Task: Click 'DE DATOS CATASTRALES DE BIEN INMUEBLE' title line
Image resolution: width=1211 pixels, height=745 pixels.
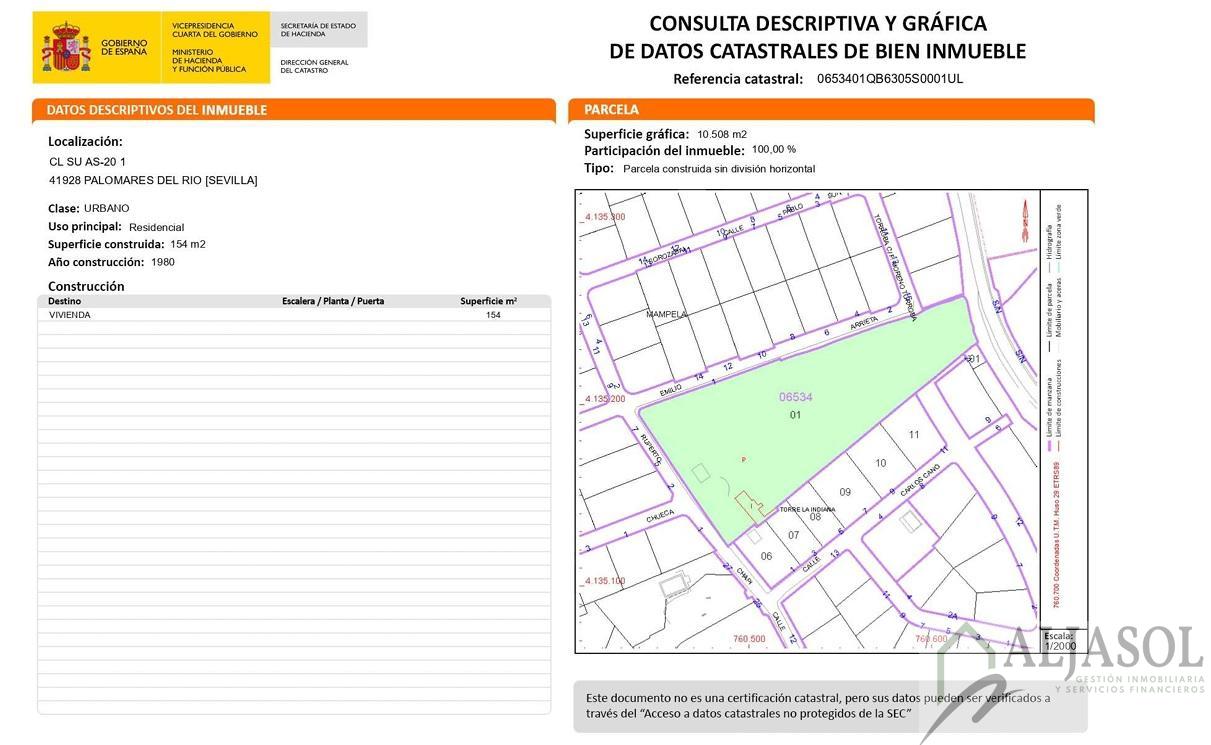Action: click(818, 51)
